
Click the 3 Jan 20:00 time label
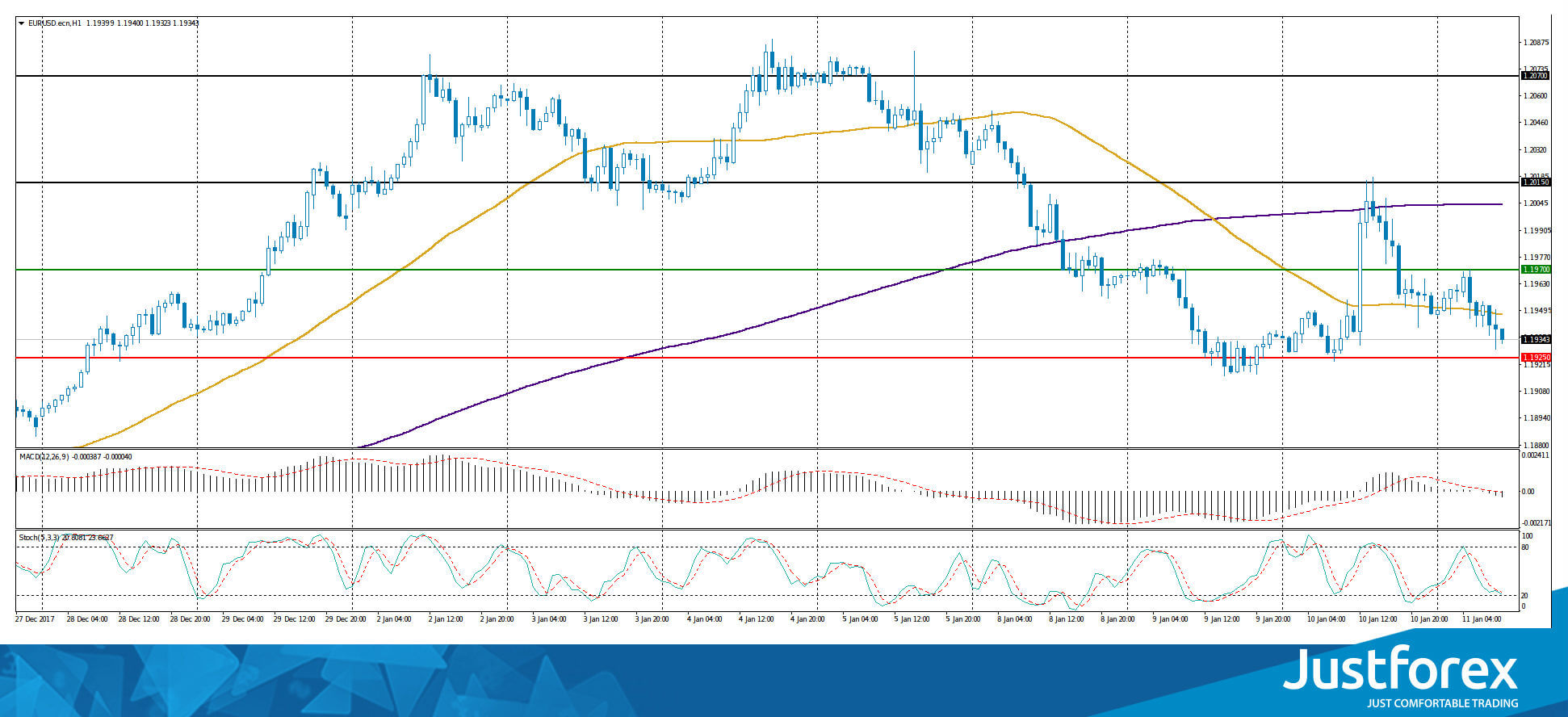click(x=652, y=619)
